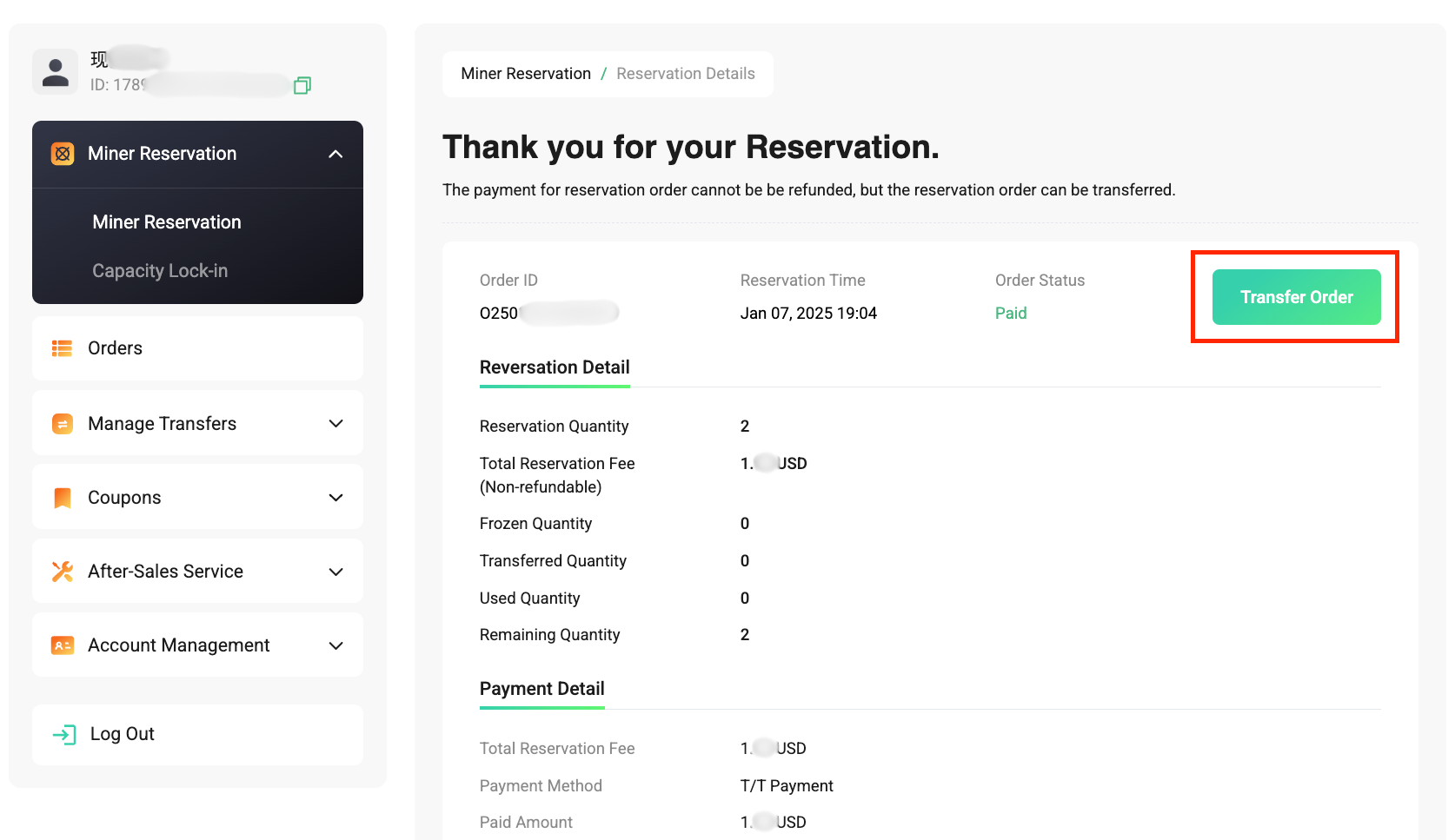Select the Miner Reservation submenu item

click(167, 222)
